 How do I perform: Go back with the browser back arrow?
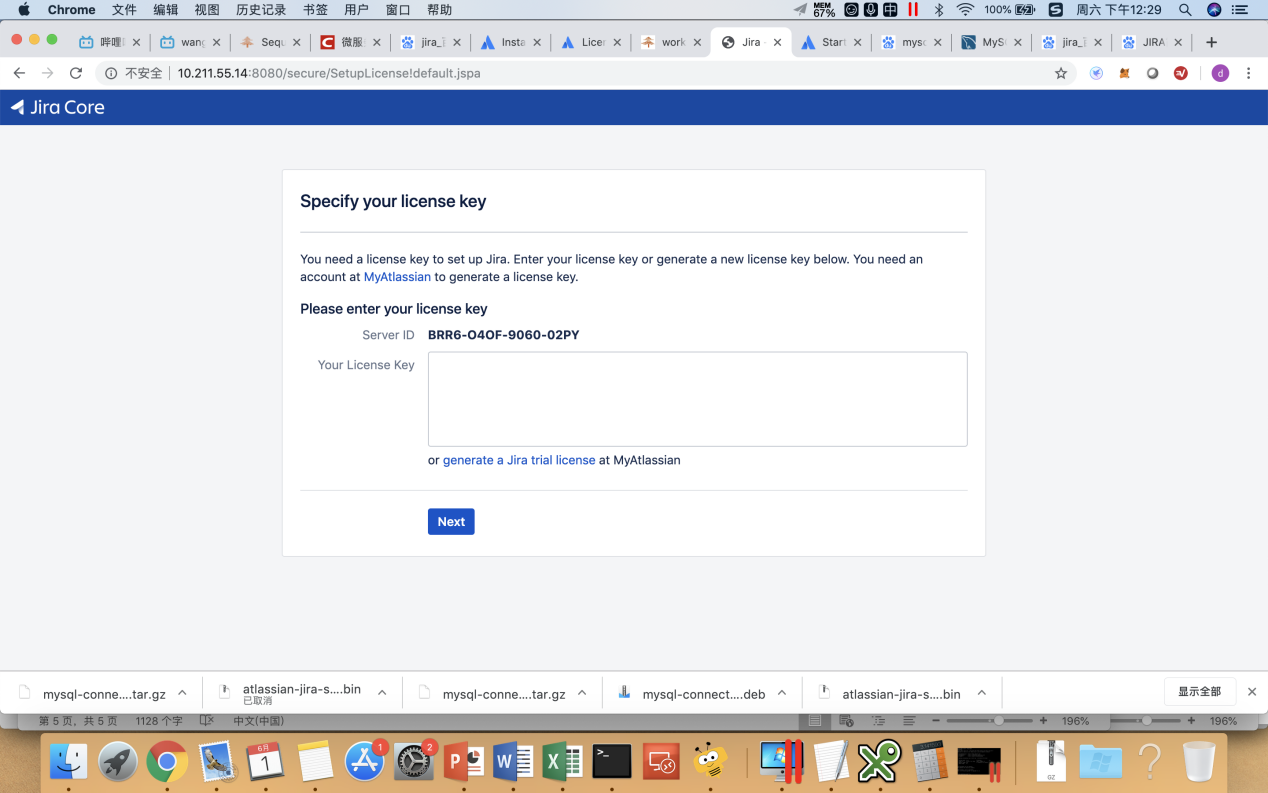[x=19, y=73]
